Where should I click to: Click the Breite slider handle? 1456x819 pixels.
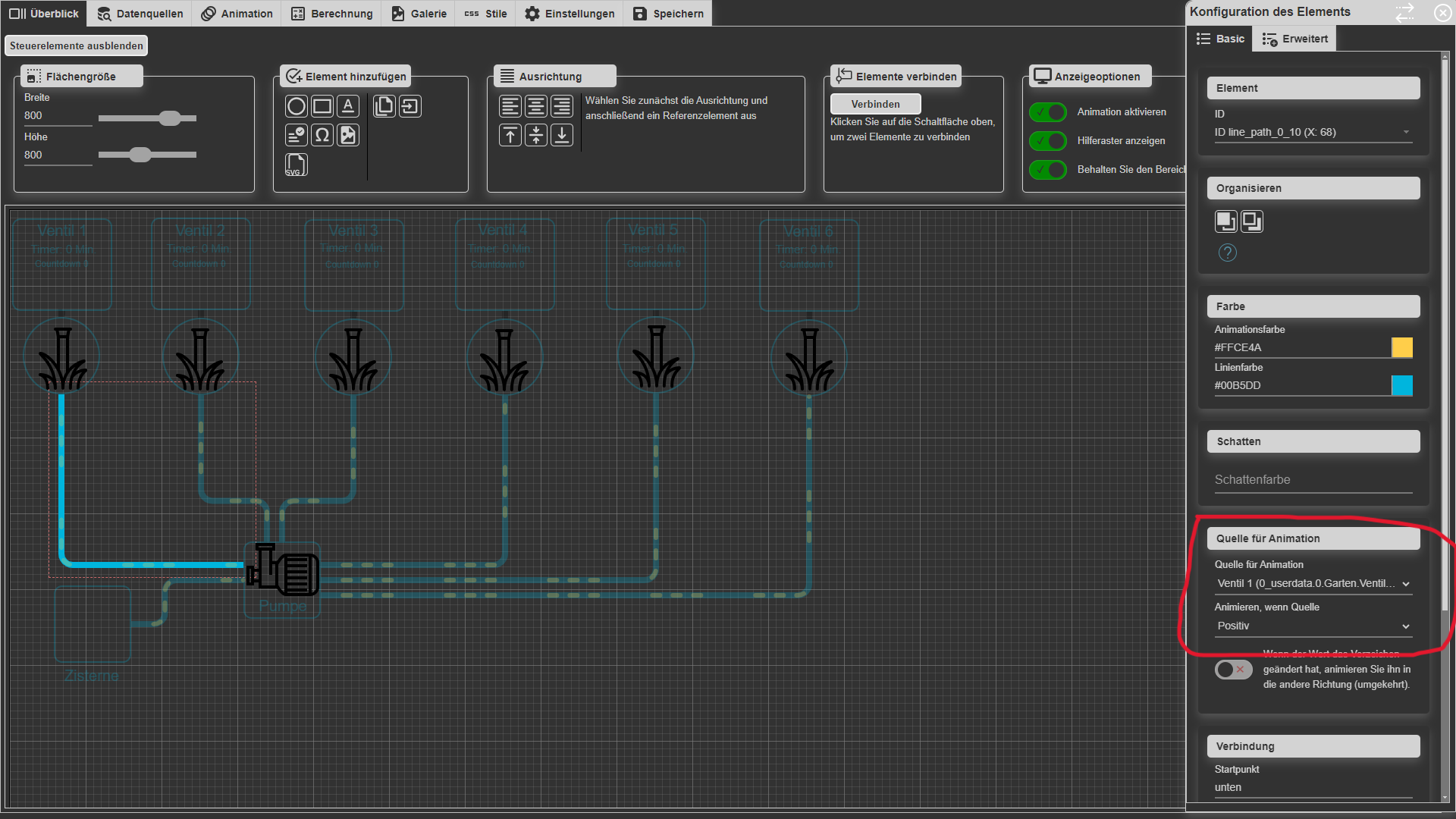(x=170, y=118)
